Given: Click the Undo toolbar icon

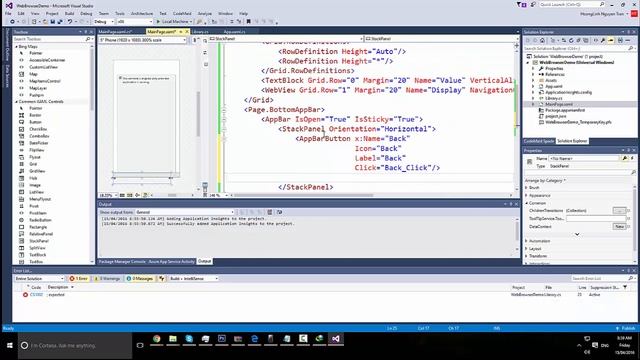Looking at the screenshot, I should pos(70,22).
